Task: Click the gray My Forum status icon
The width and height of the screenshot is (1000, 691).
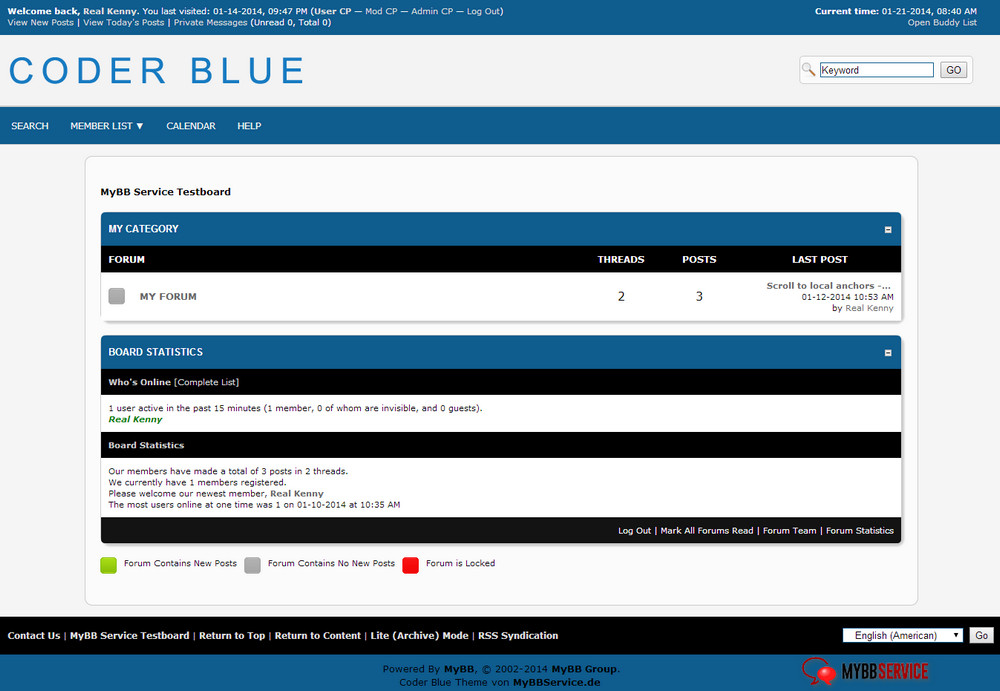Action: [x=117, y=296]
